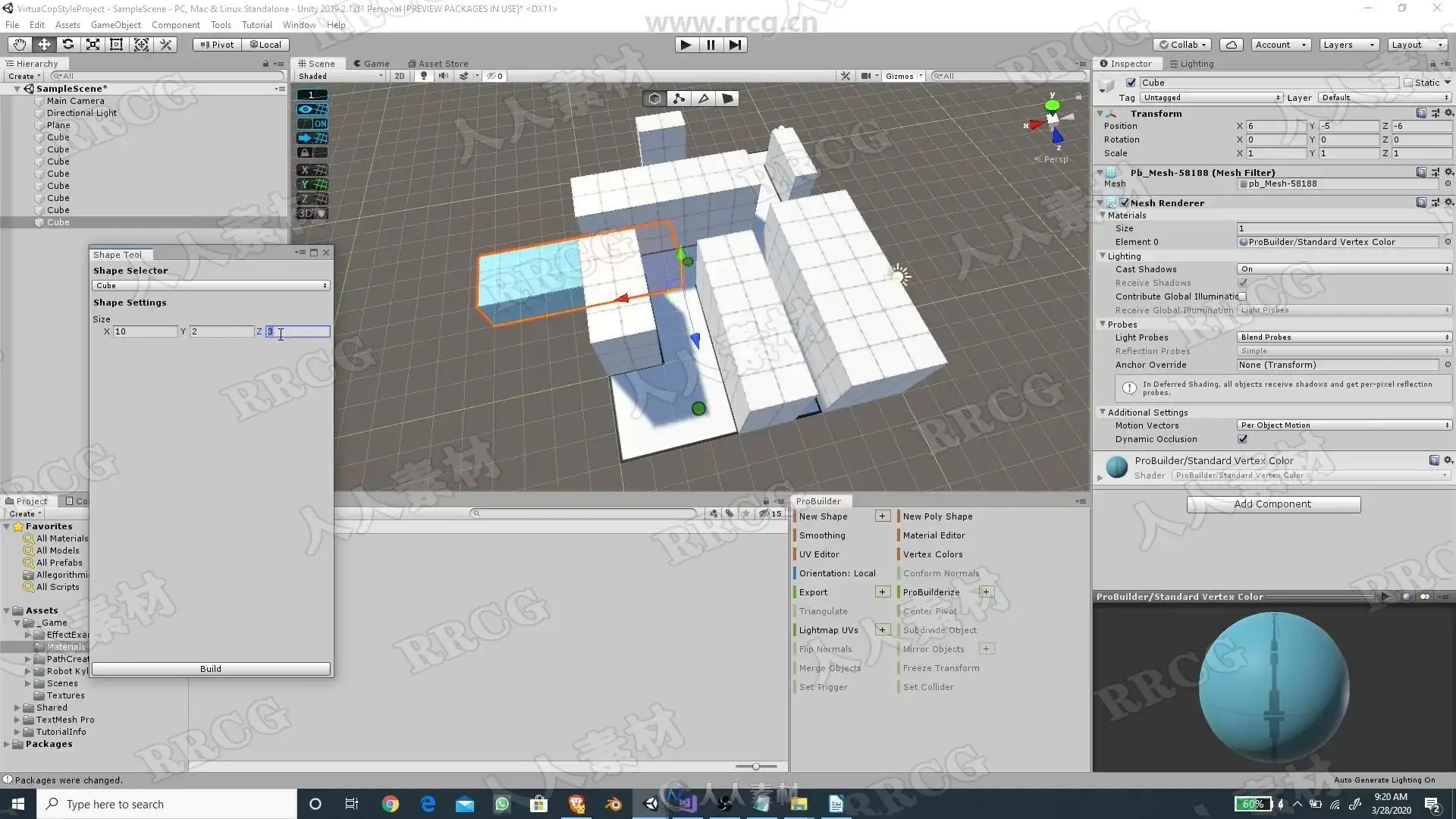Switch to the Lighting tab
Image resolution: width=1456 pixels, height=819 pixels.
[1191, 64]
